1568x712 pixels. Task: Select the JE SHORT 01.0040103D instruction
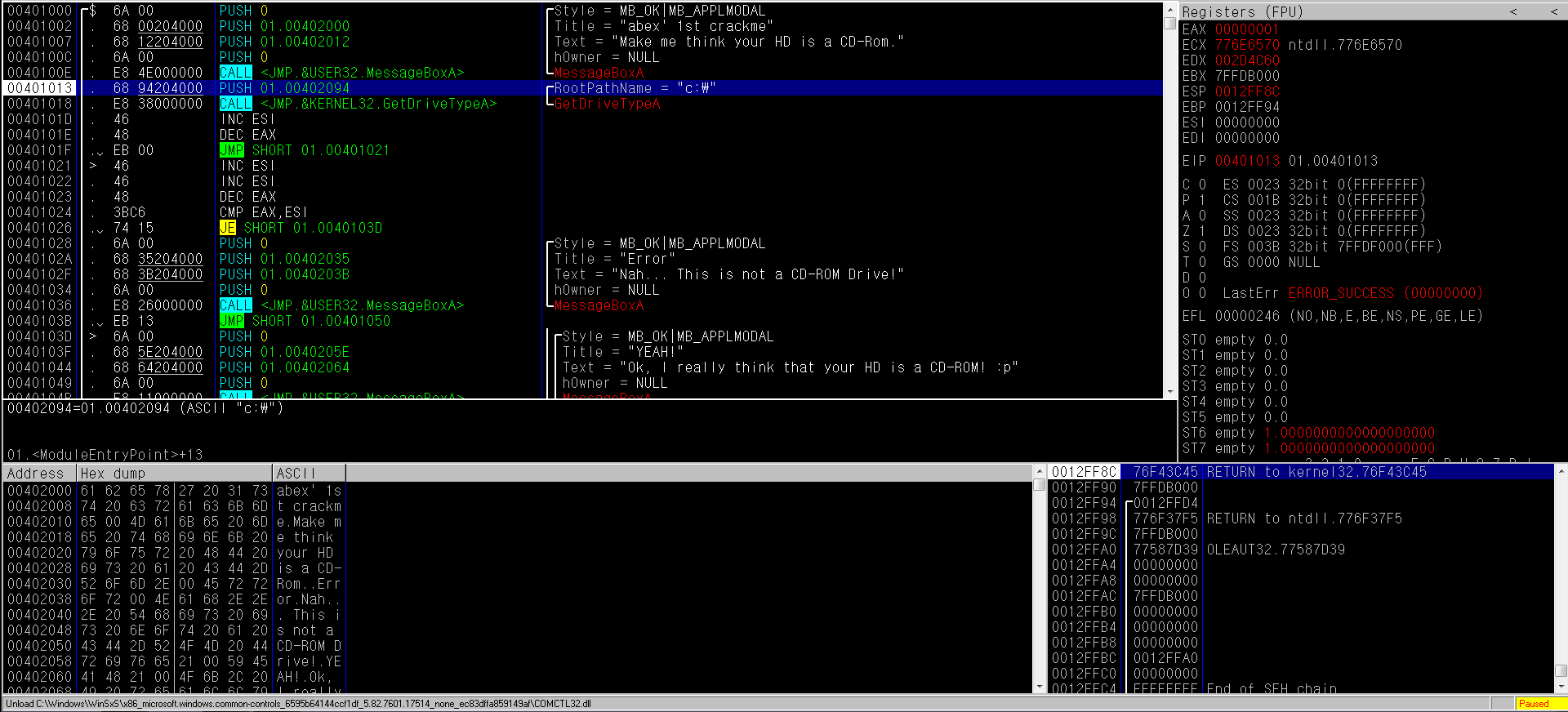point(301,228)
